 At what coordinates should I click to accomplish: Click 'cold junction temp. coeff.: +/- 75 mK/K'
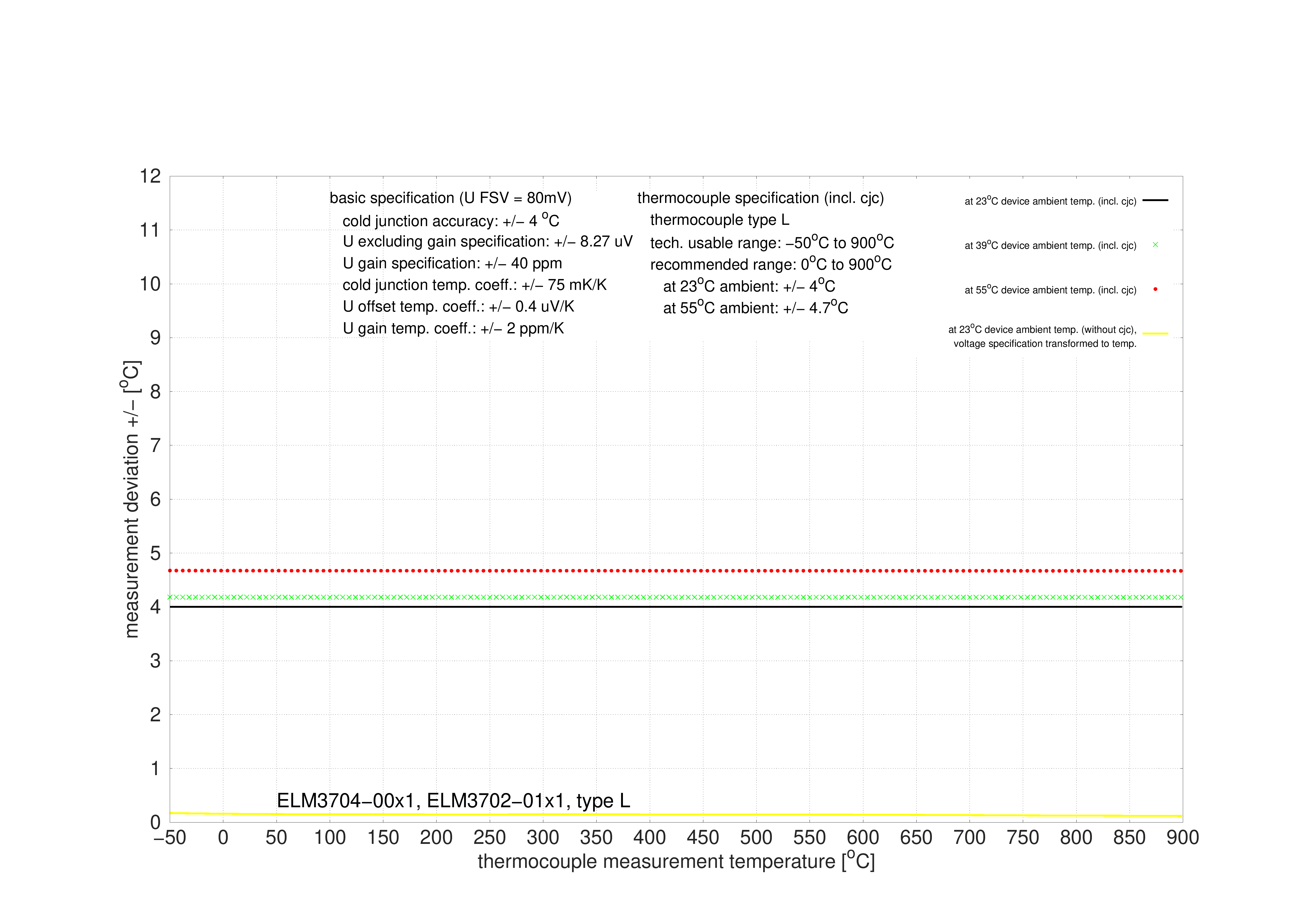474,285
